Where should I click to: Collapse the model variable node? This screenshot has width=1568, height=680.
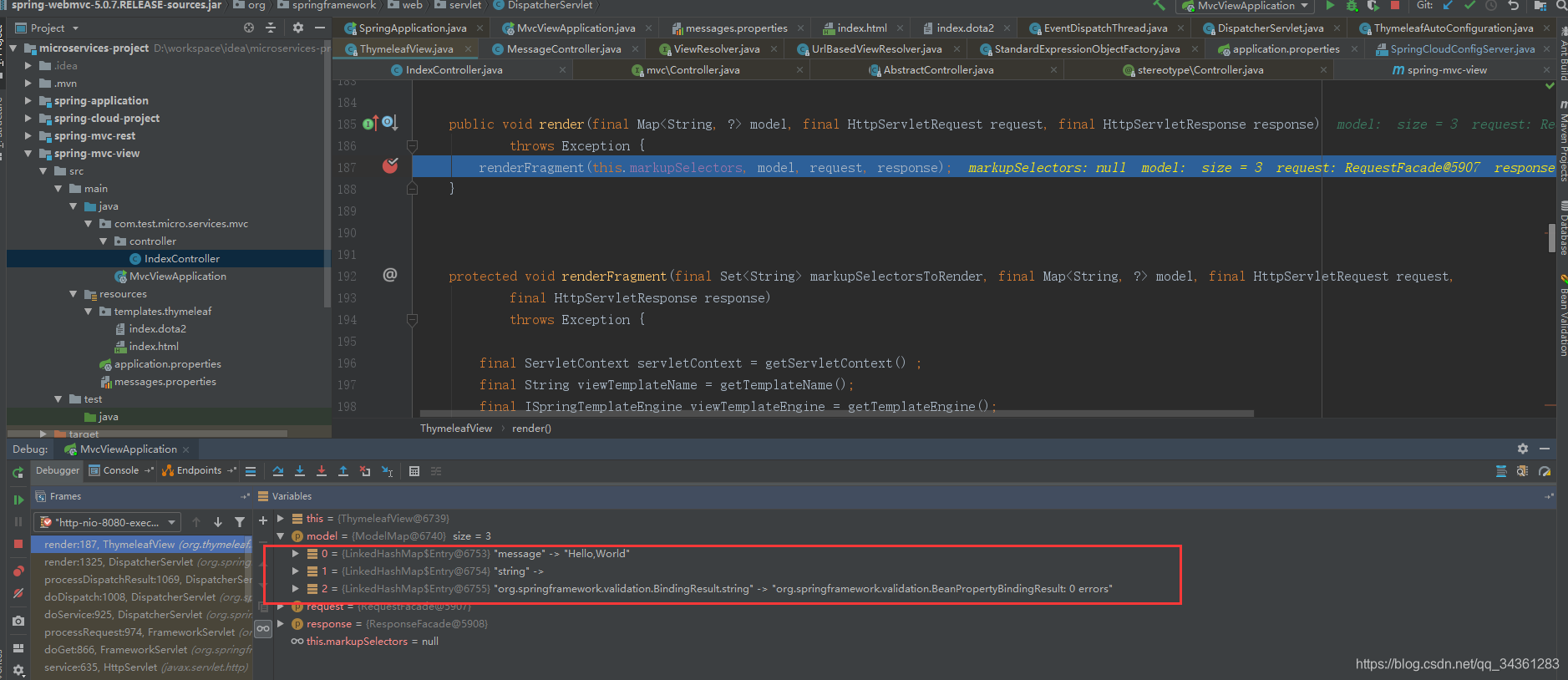click(281, 536)
